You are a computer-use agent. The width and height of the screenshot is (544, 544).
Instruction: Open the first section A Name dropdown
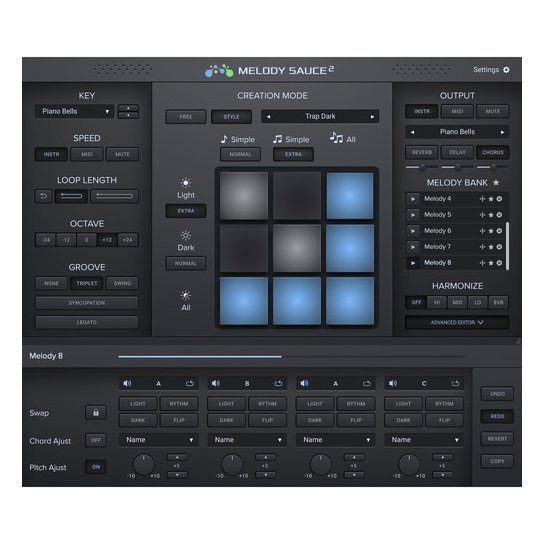coord(159,440)
